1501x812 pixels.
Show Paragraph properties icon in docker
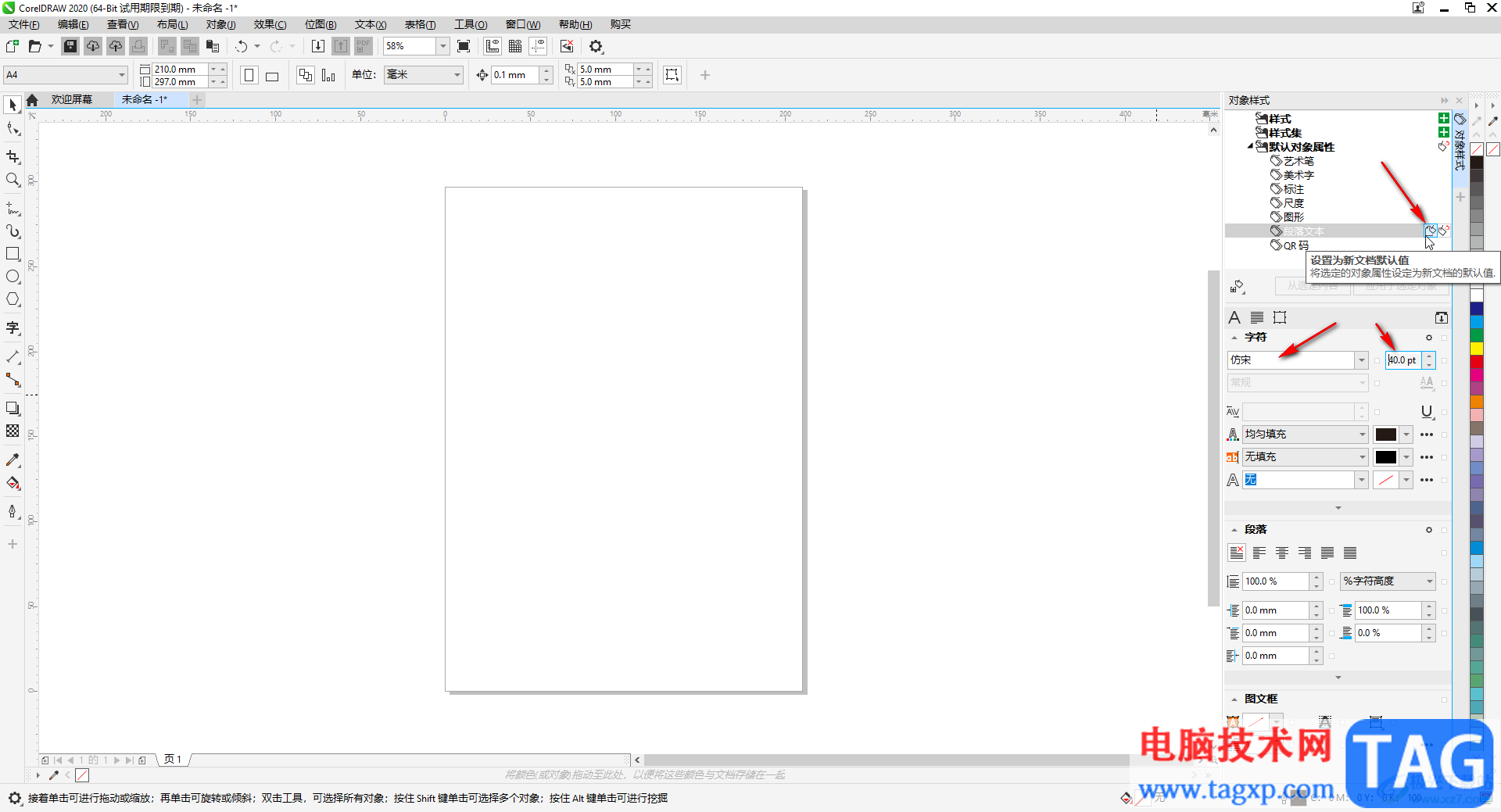[1257, 317]
